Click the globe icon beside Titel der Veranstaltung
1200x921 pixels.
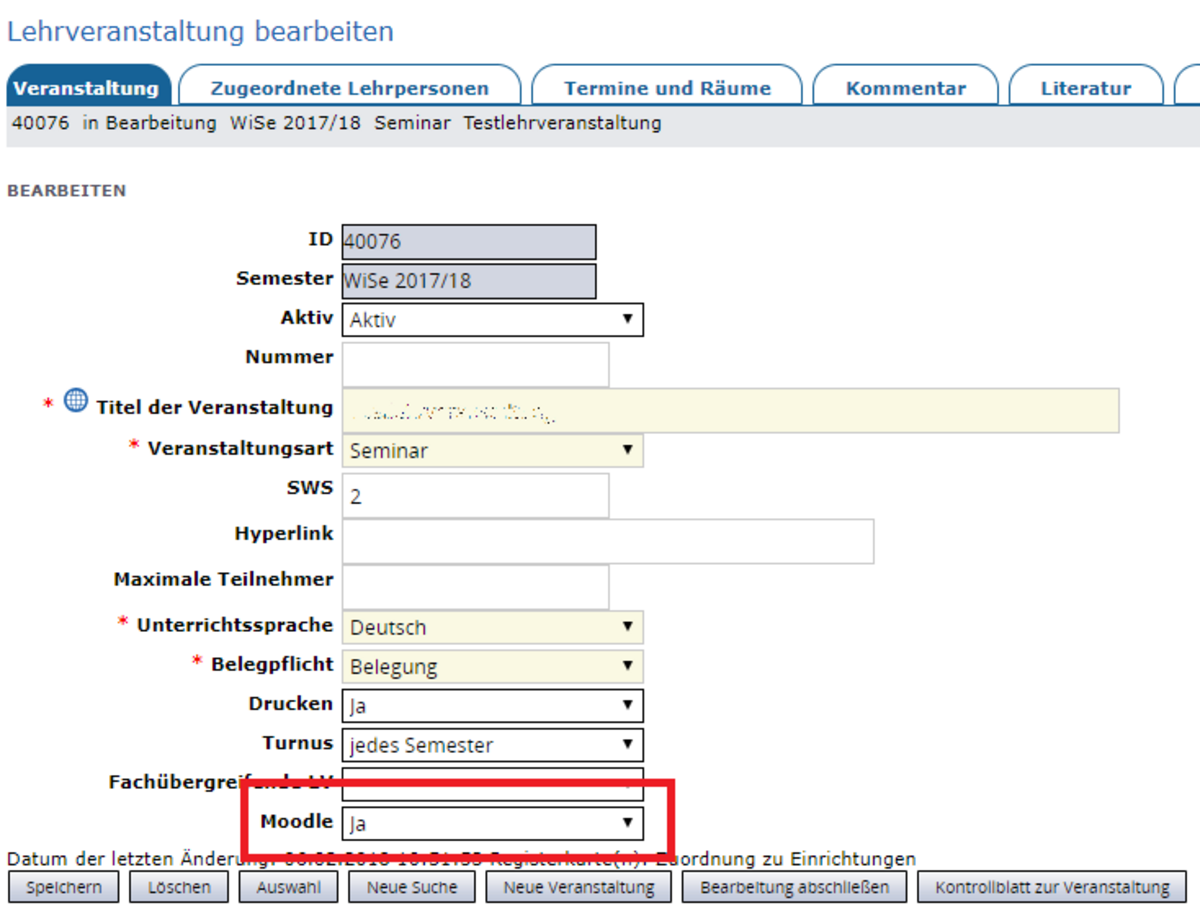coord(75,402)
